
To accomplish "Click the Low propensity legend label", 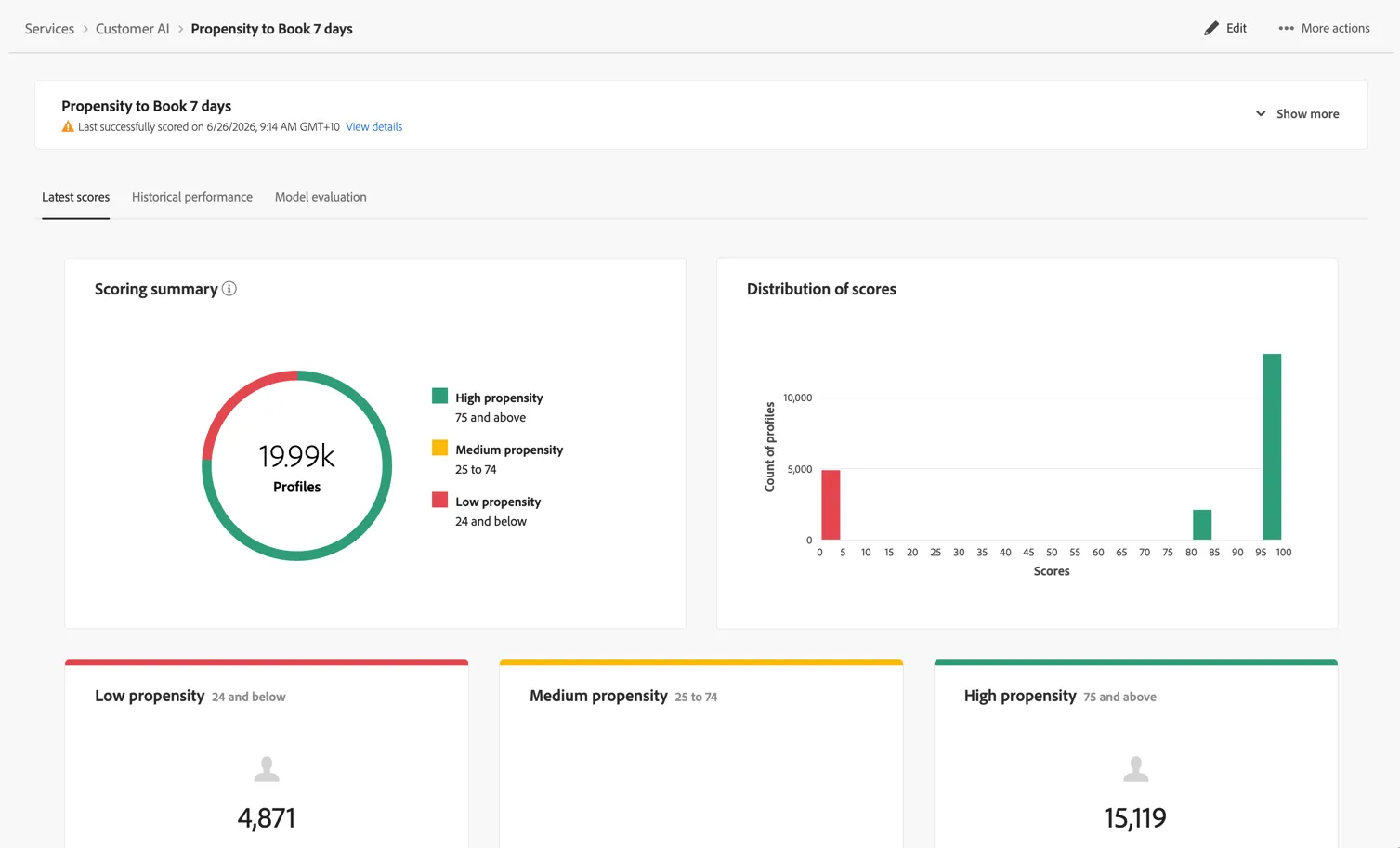I will (498, 502).
